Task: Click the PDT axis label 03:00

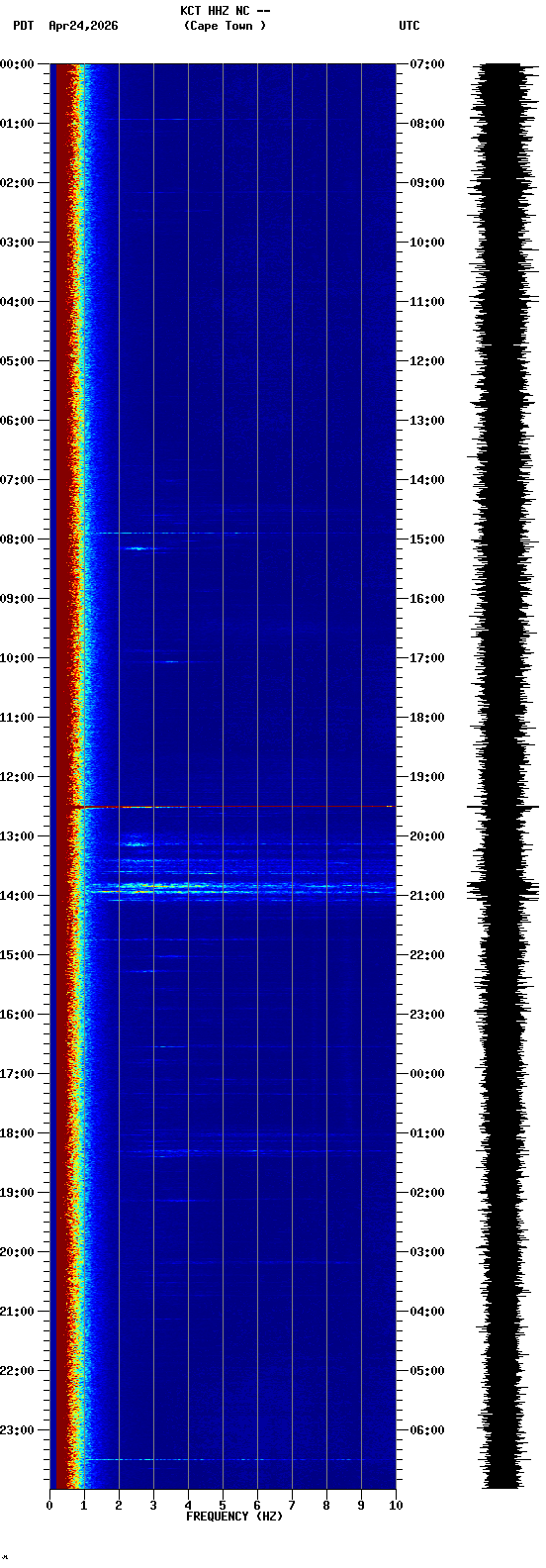Action: pyautogui.click(x=17, y=243)
